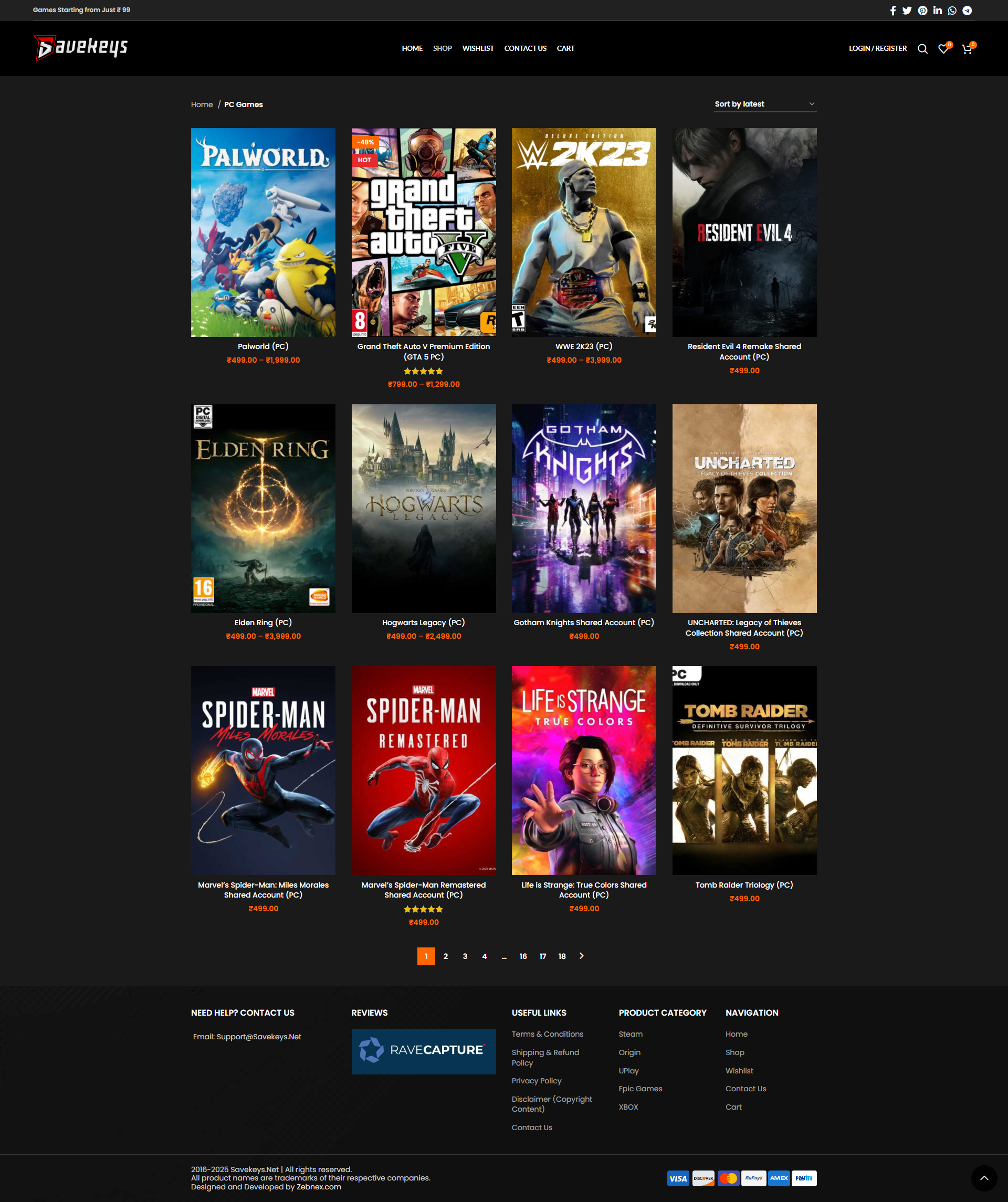
Task: Click the Elden Ring (PC) title link
Action: click(x=264, y=622)
